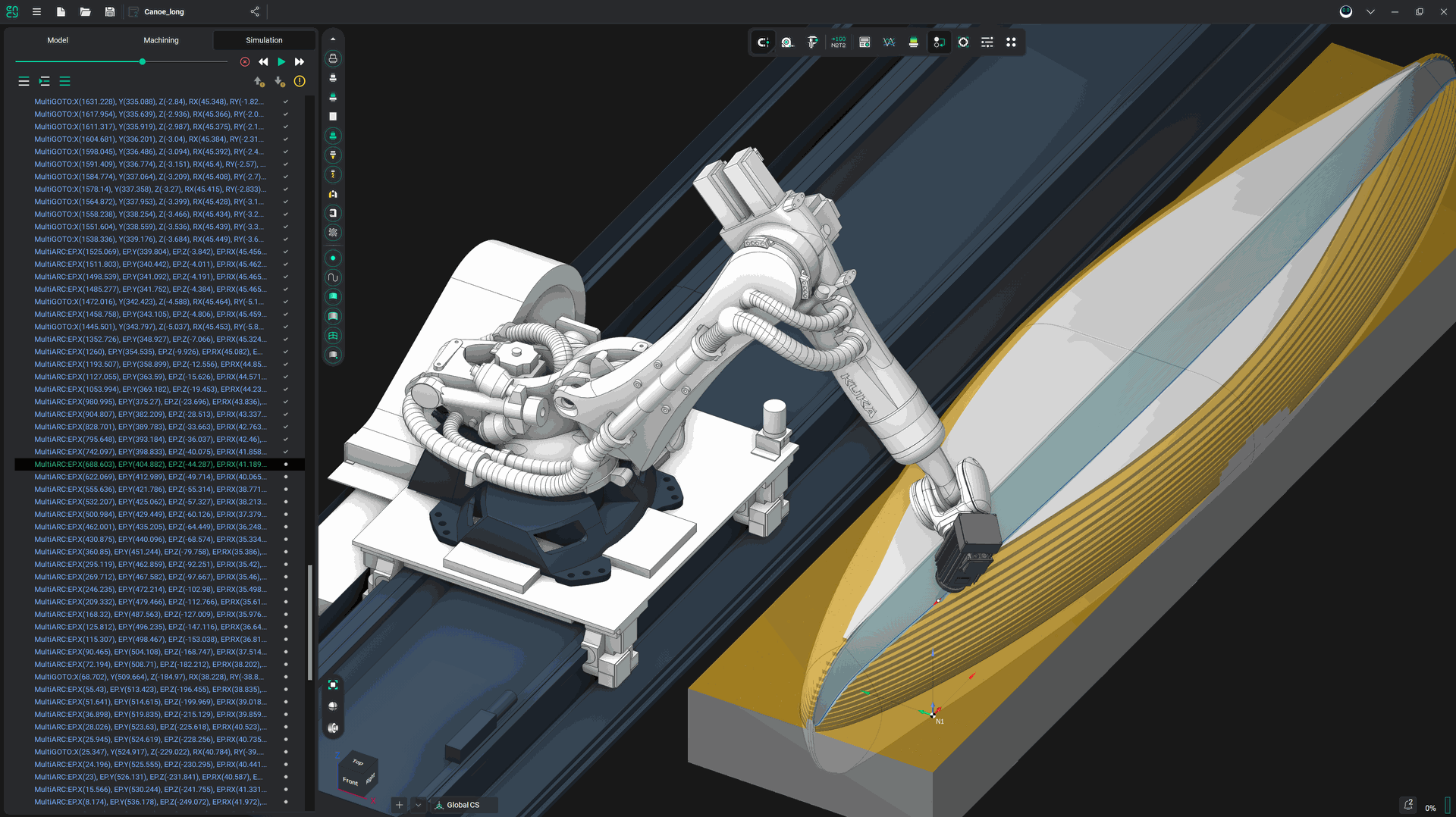Toggle the checkmark on the first MultiGOTO line
1456x817 pixels.
tap(285, 101)
